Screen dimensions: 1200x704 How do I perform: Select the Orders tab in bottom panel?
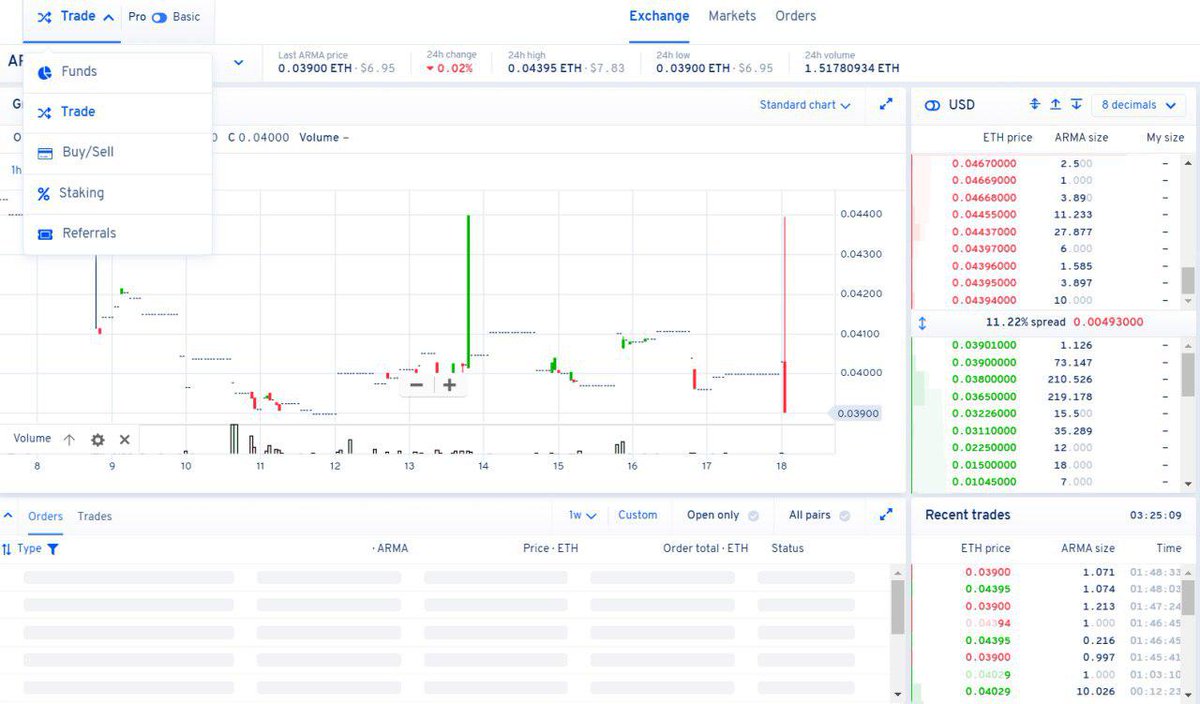pyautogui.click(x=45, y=516)
